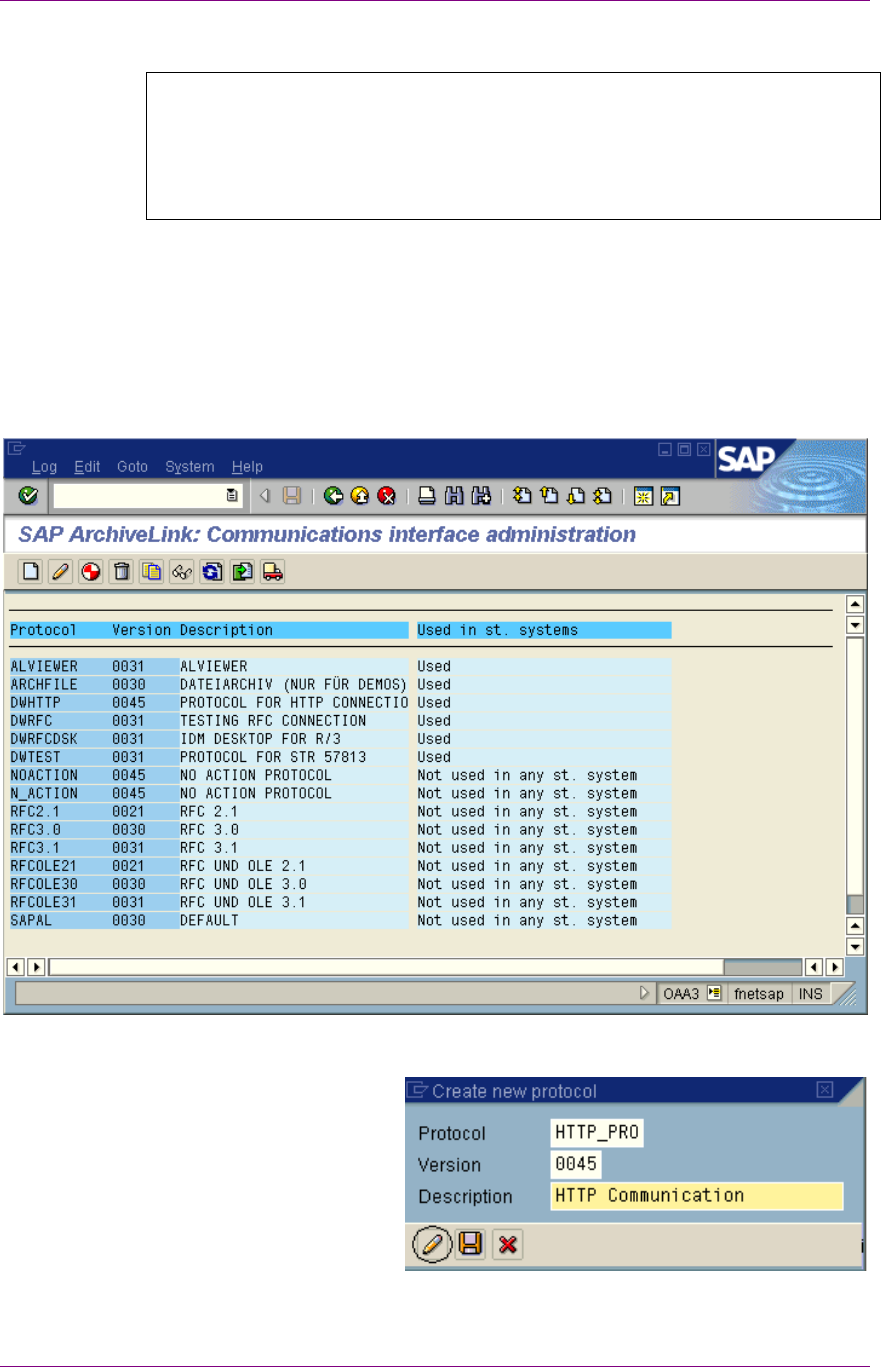
Task: Collapse the command field using the small left triangle
Action: (x=265, y=494)
